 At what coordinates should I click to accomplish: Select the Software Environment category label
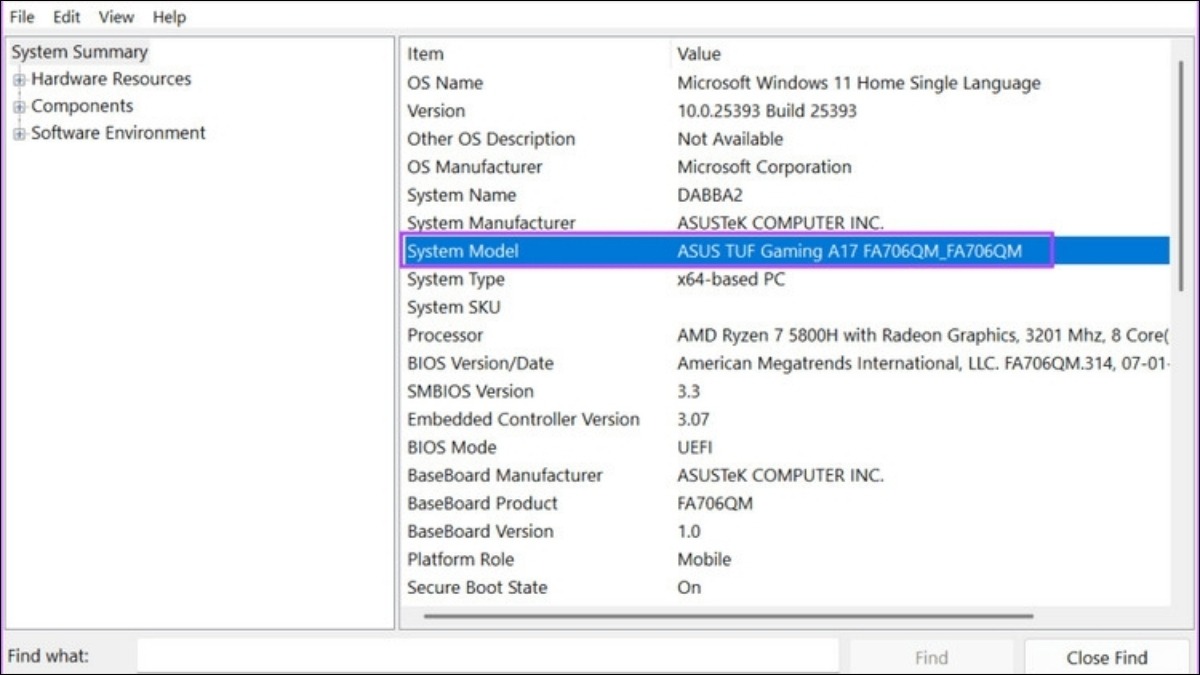tap(118, 133)
